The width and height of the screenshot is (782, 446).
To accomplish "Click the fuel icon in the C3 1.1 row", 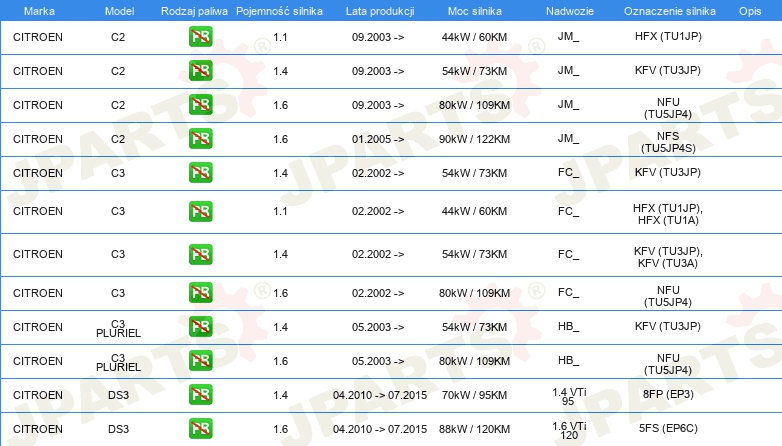I will pyautogui.click(x=200, y=211).
